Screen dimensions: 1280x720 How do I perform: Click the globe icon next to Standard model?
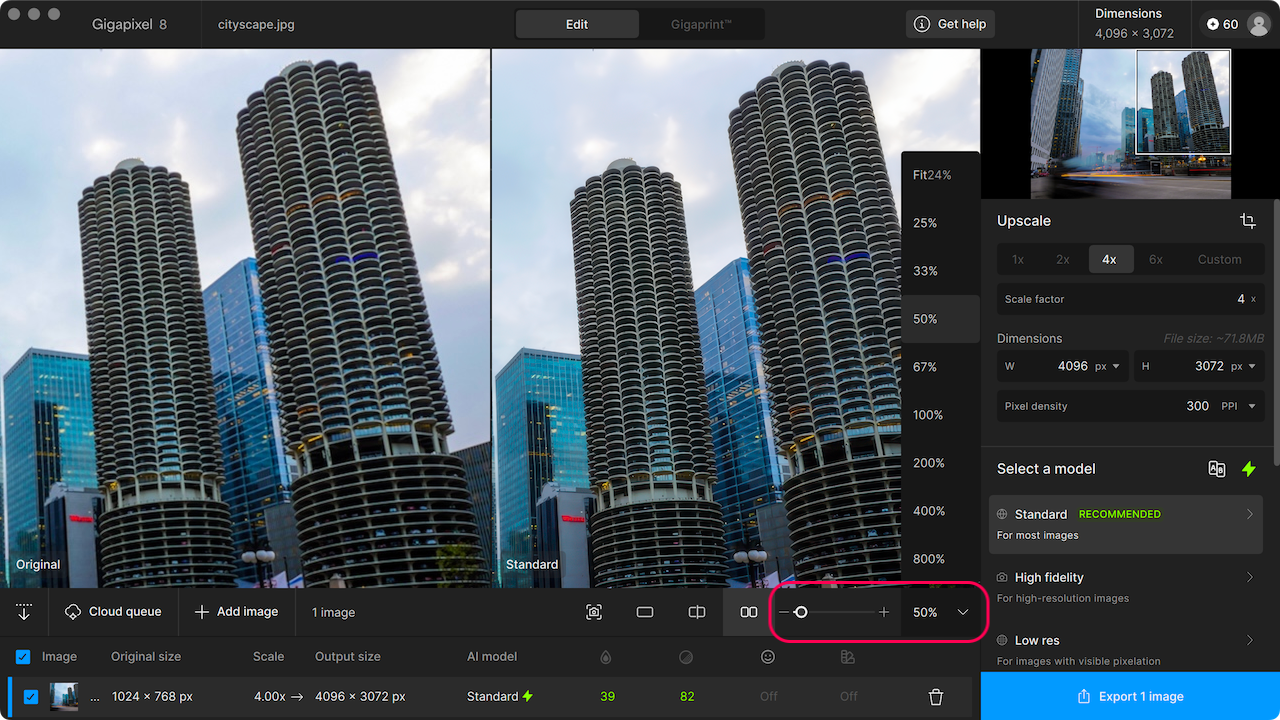(x=1002, y=514)
